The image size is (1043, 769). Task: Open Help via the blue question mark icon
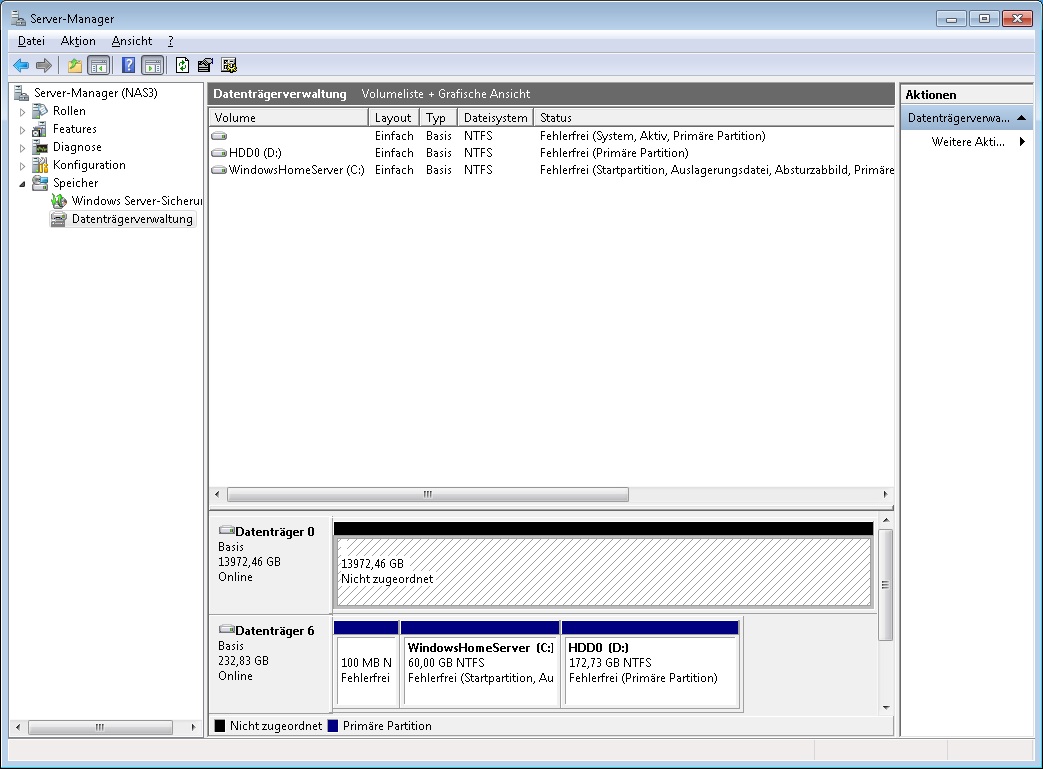[128, 65]
